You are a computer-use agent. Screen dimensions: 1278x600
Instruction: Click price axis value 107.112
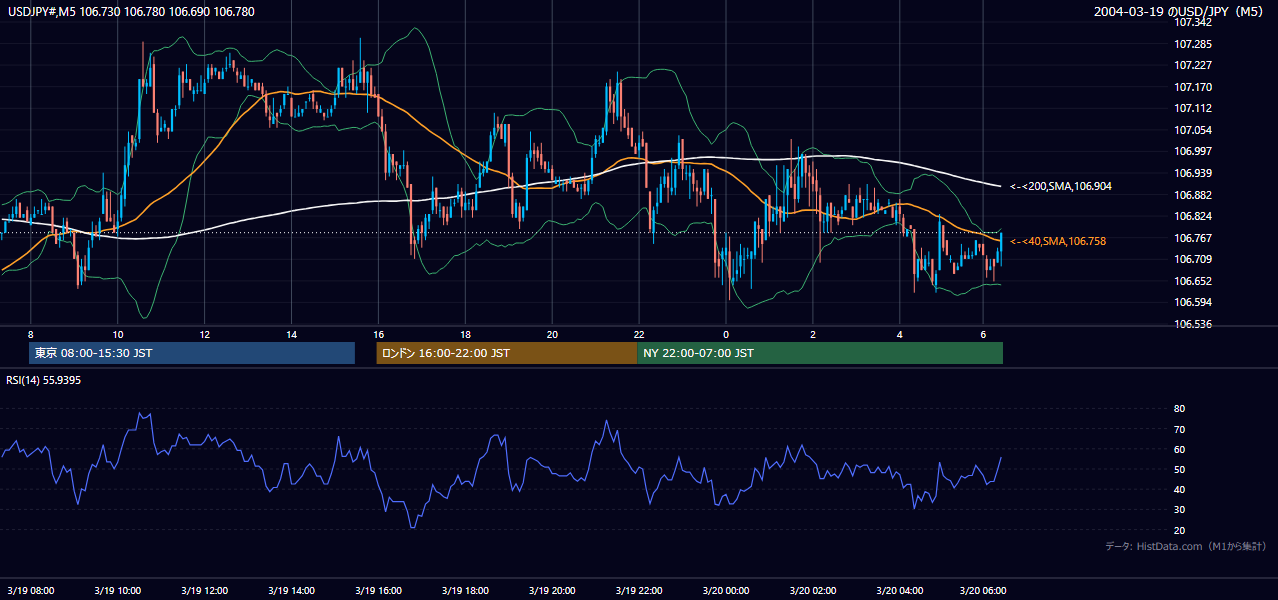pos(1193,108)
